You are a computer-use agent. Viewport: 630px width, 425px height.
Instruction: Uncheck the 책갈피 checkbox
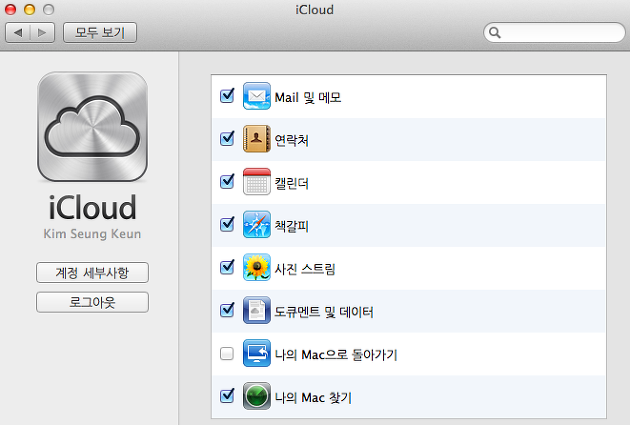227,224
